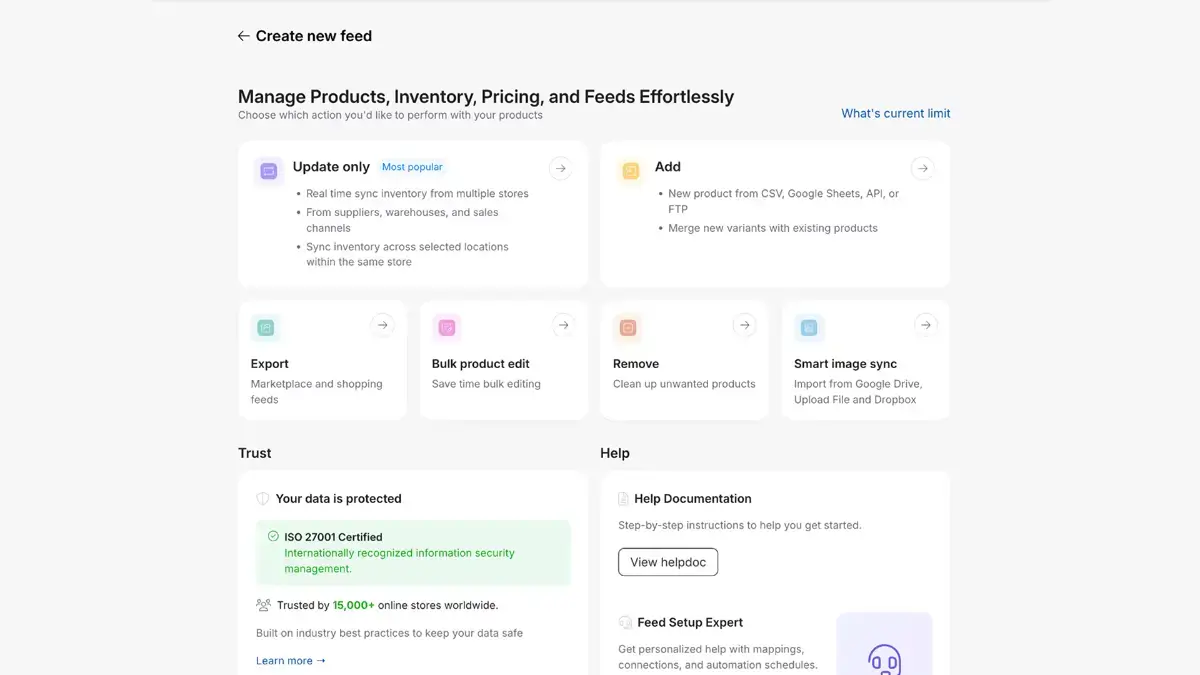The width and height of the screenshot is (1200, 675).
Task: Click the Most popular badge
Action: [412, 167]
